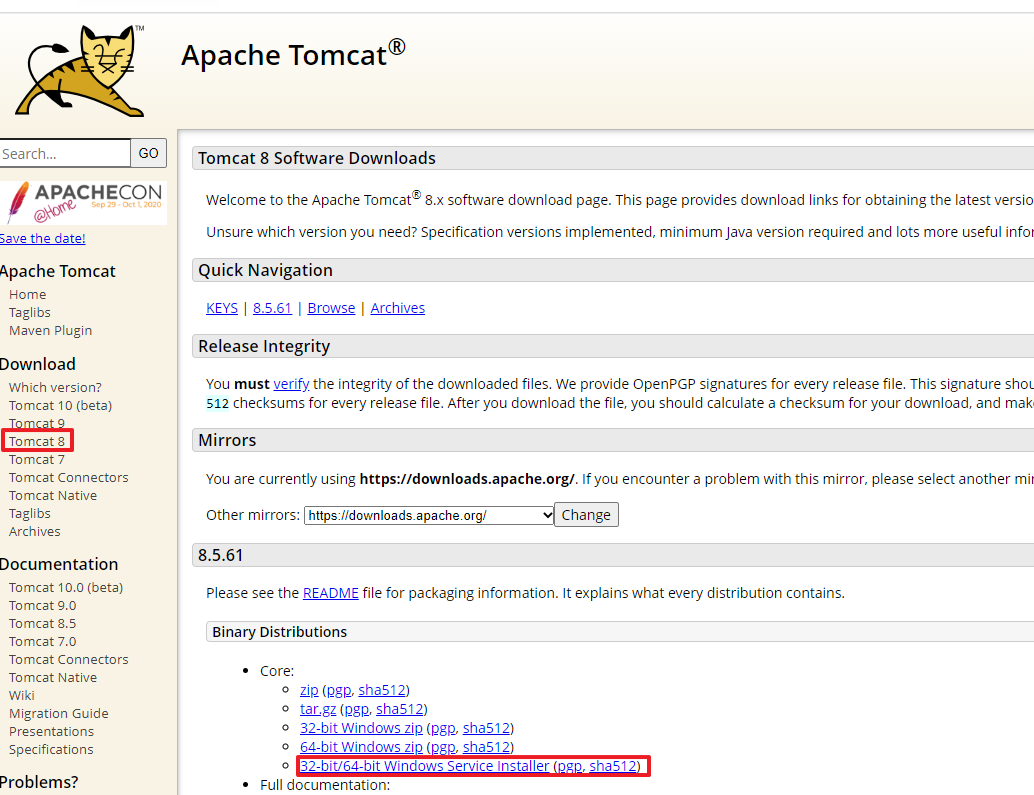Click the GO search button
This screenshot has width=1034, height=795.
pyautogui.click(x=148, y=153)
